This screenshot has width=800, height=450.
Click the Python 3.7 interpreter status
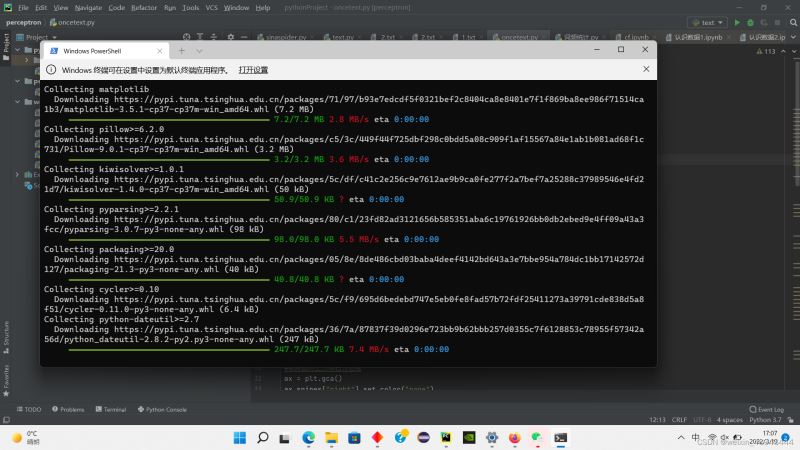[765, 419]
